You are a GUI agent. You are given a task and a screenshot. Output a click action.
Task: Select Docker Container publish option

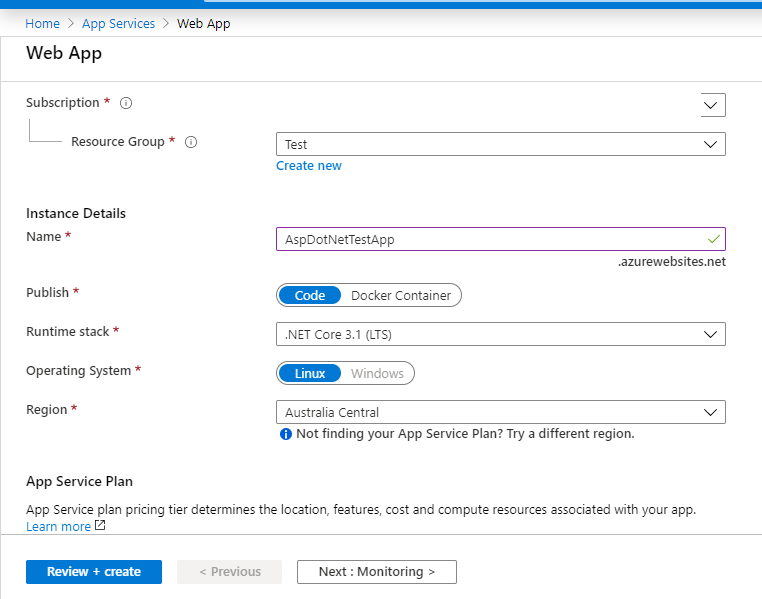pyautogui.click(x=401, y=295)
